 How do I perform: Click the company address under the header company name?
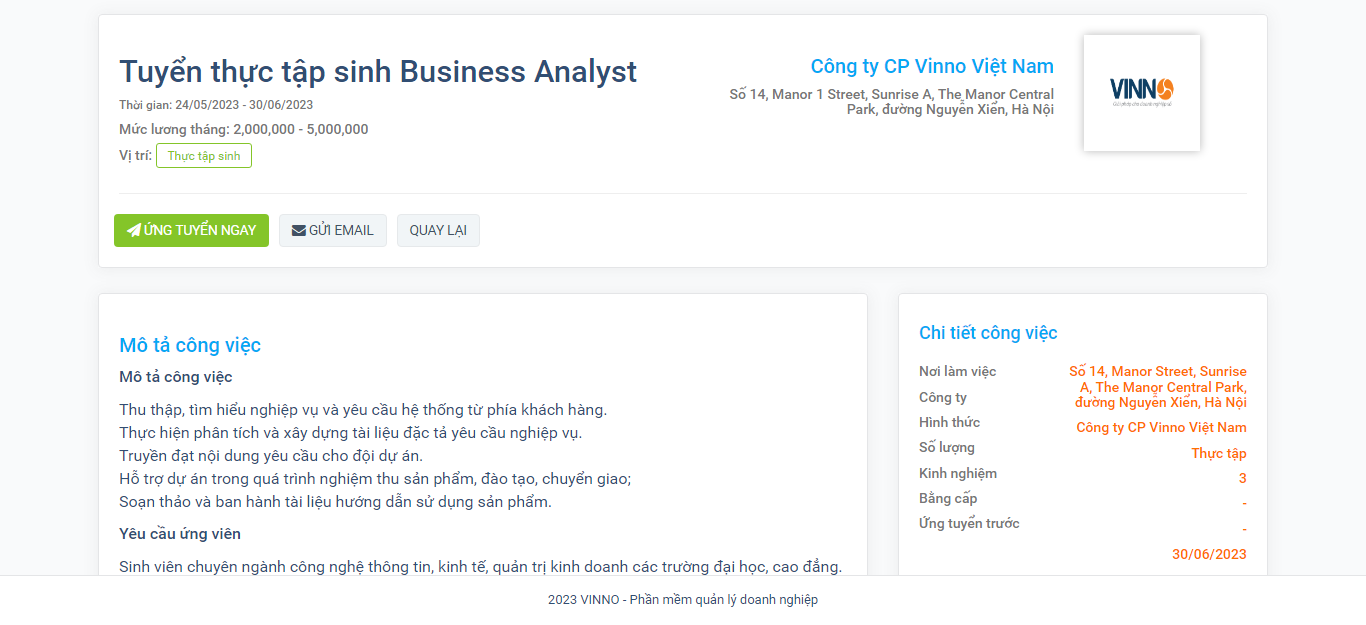pyautogui.click(x=892, y=102)
